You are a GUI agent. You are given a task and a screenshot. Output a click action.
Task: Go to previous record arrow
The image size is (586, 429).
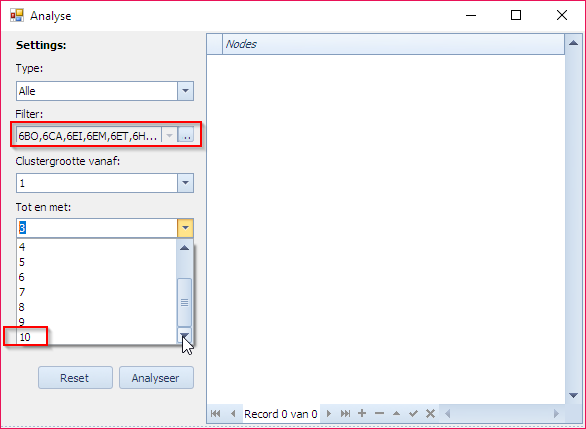point(233,414)
